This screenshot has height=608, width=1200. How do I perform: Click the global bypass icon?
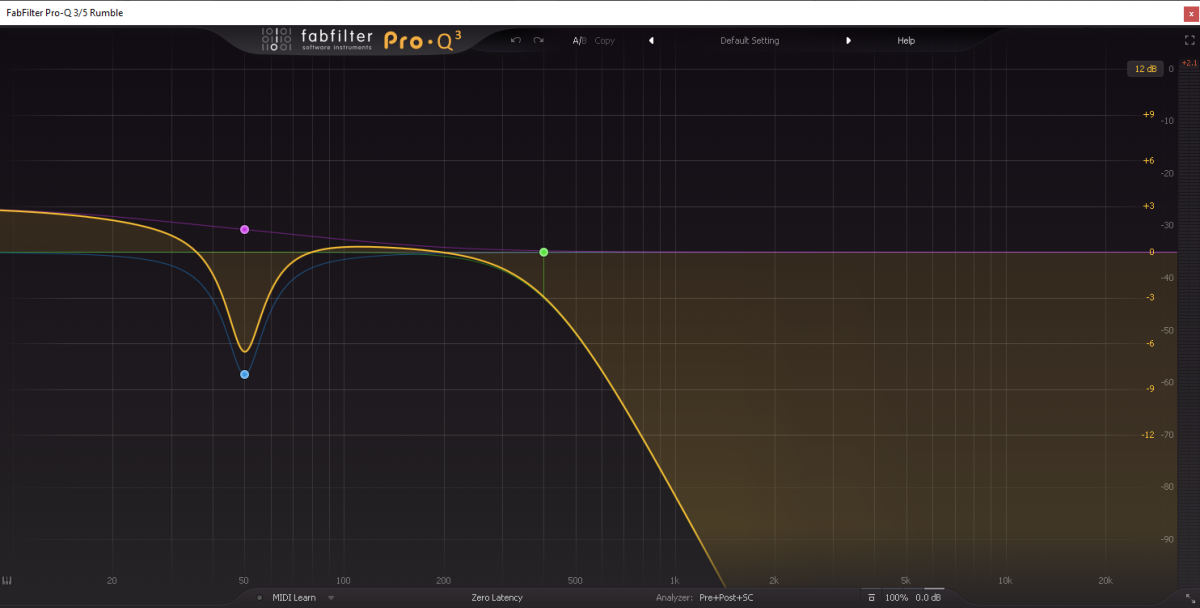point(871,598)
